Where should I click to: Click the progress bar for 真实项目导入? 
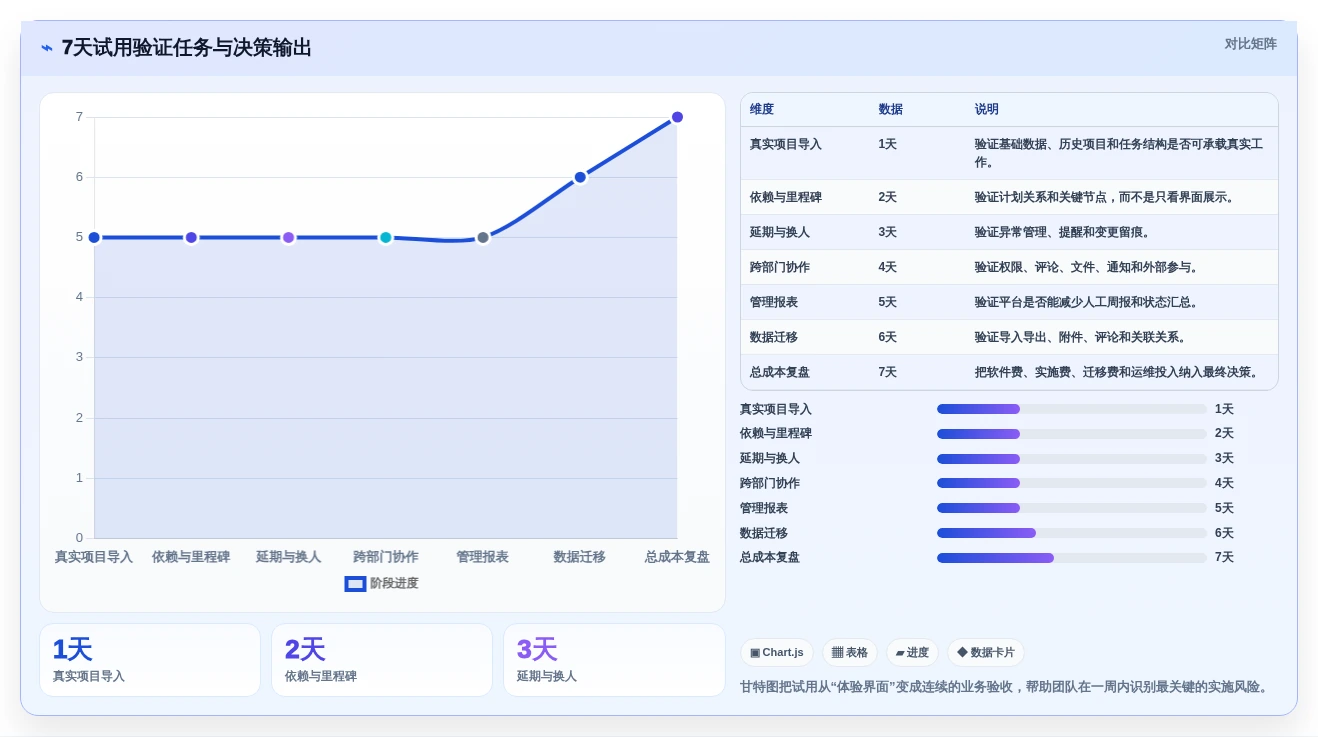coord(1071,409)
